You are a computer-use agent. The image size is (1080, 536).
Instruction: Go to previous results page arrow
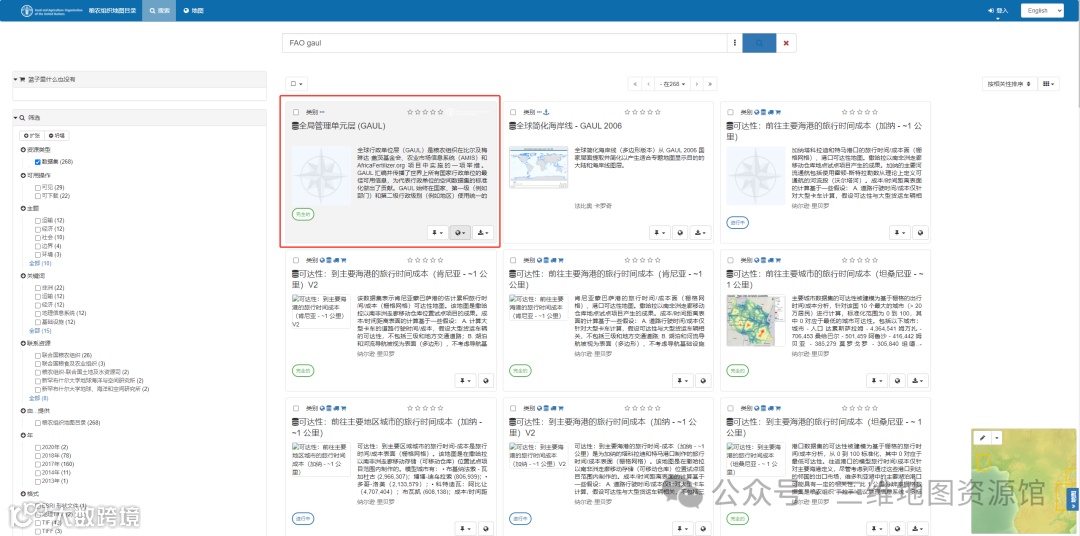[647, 83]
